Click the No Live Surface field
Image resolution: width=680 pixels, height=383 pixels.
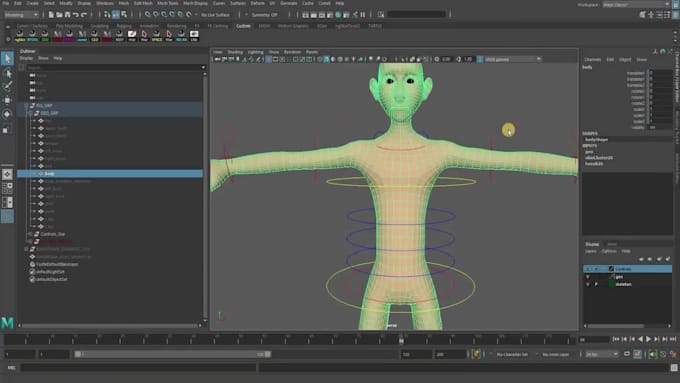216,15
